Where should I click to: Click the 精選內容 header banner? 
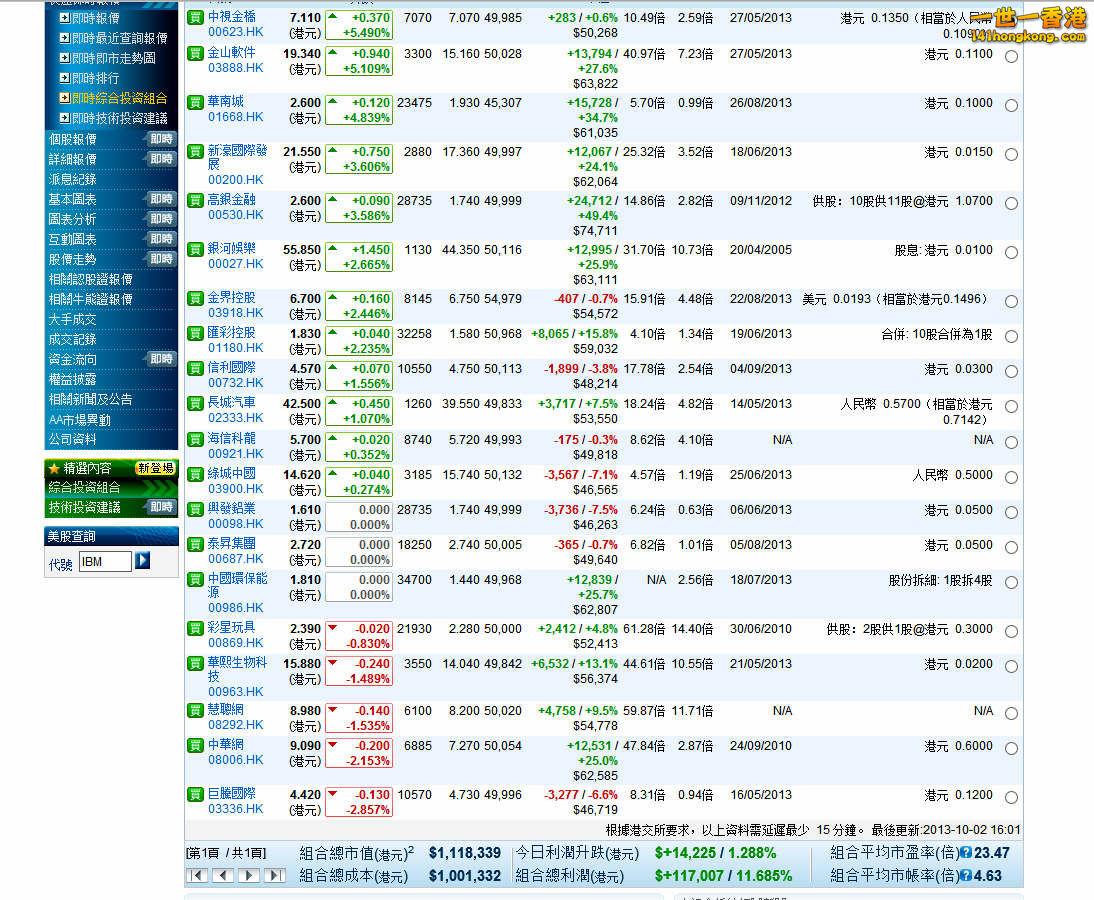111,467
